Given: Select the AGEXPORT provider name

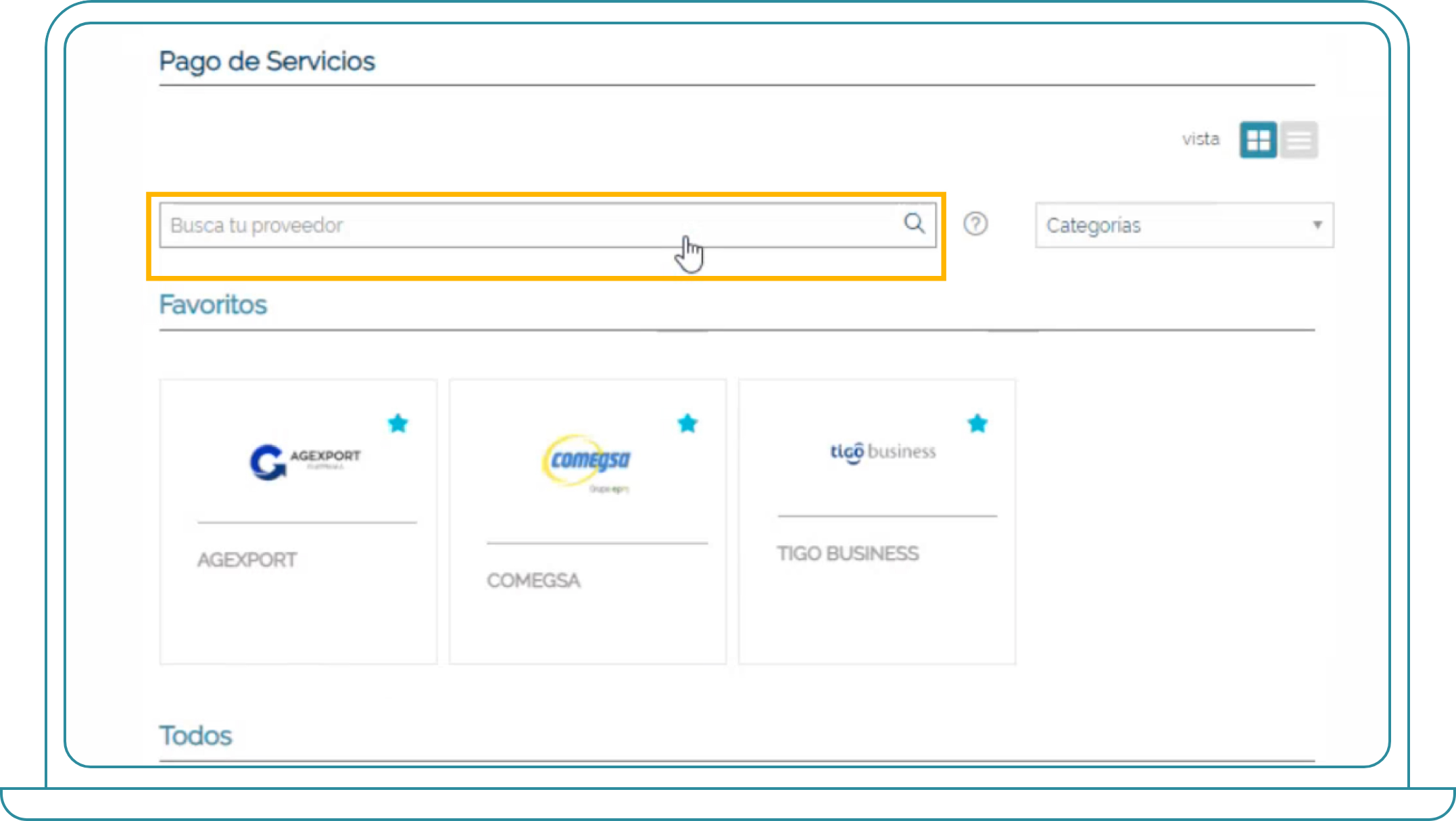Looking at the screenshot, I should [247, 560].
